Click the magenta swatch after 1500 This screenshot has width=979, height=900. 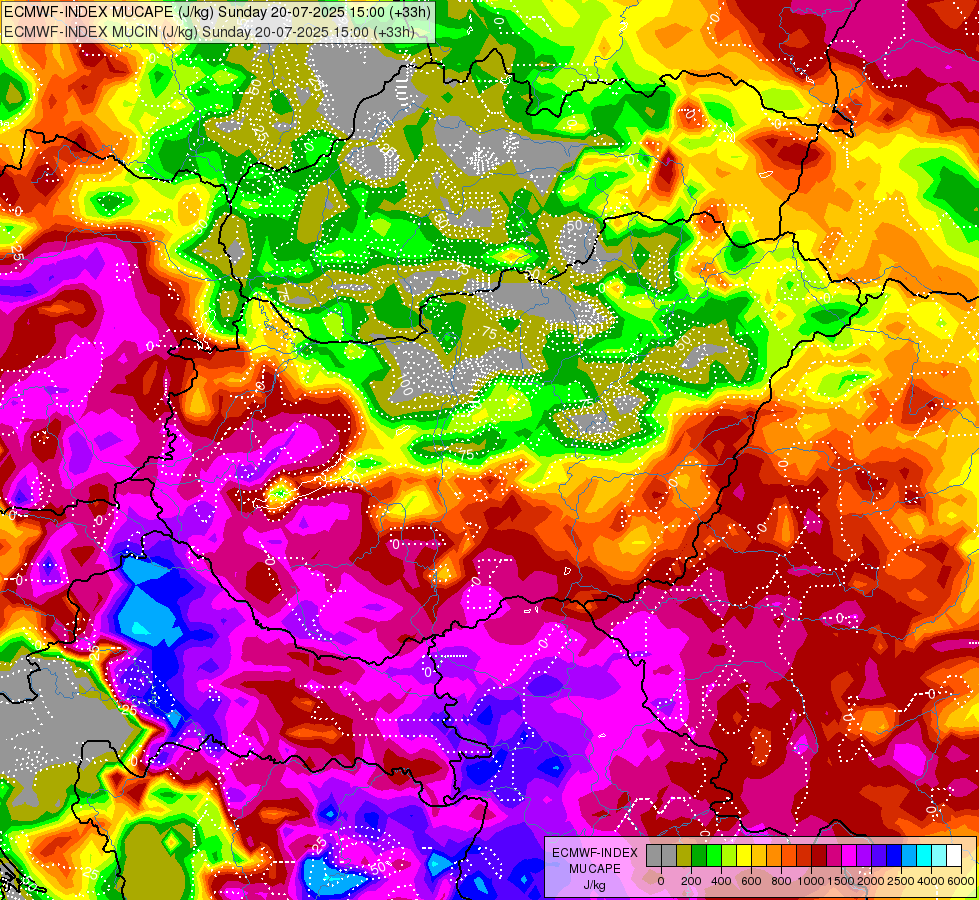[850, 856]
